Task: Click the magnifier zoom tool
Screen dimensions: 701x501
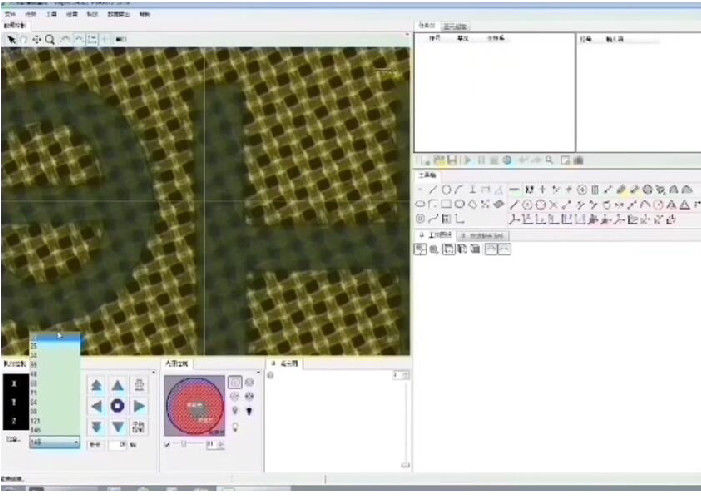Action: (49, 39)
